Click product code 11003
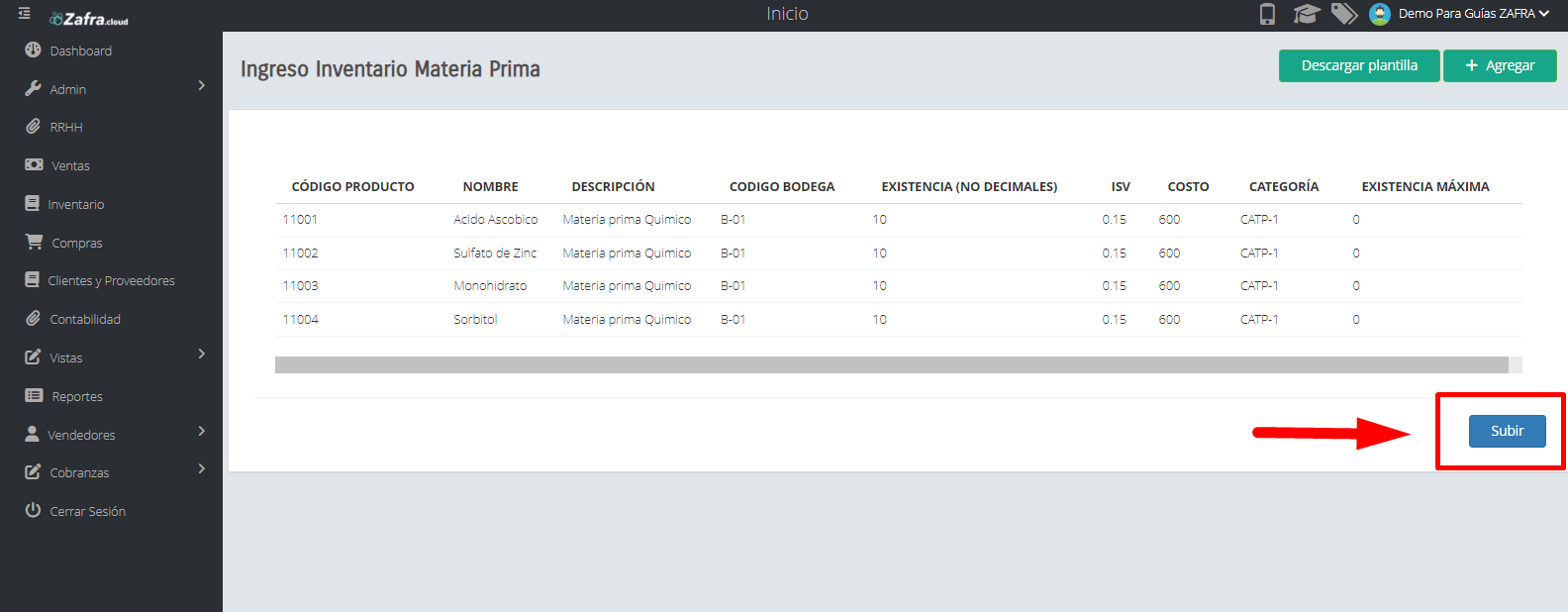 click(300, 286)
